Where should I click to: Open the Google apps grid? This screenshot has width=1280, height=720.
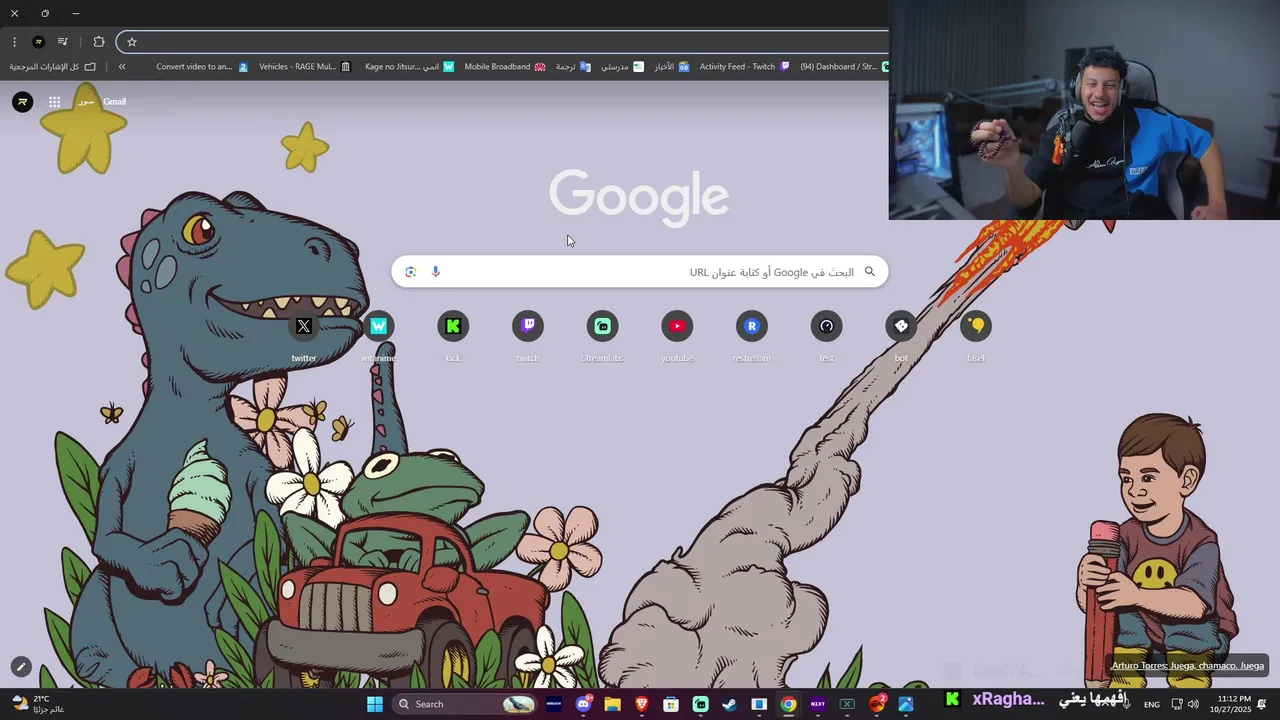(x=54, y=102)
